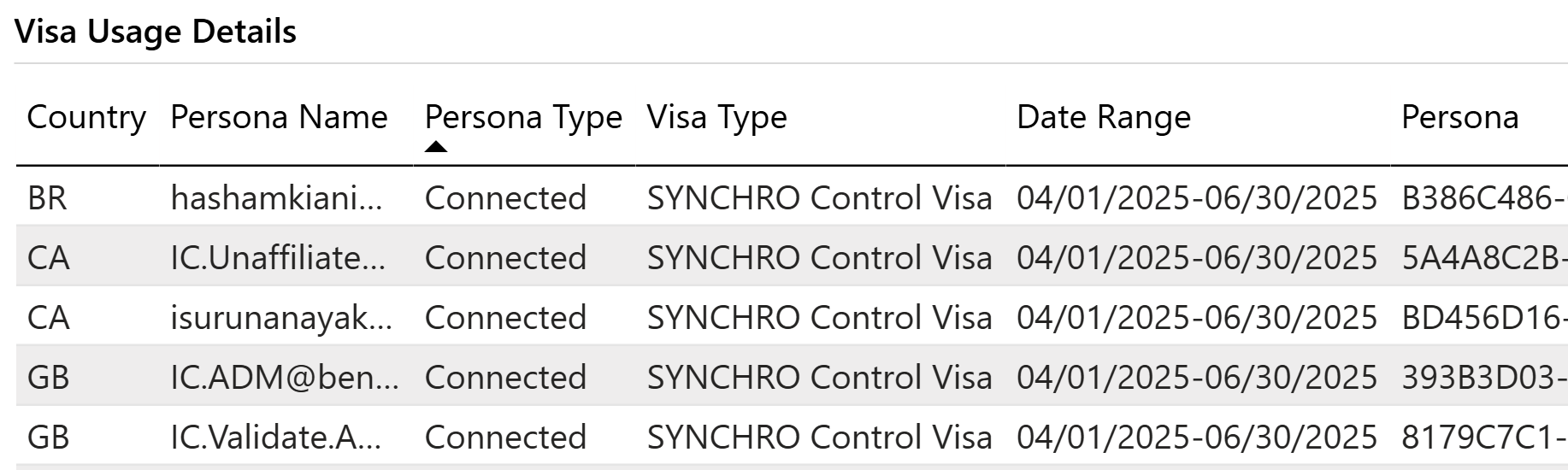Click the hashamkiani persona name cell
The image size is (1568, 470).
tap(276, 198)
